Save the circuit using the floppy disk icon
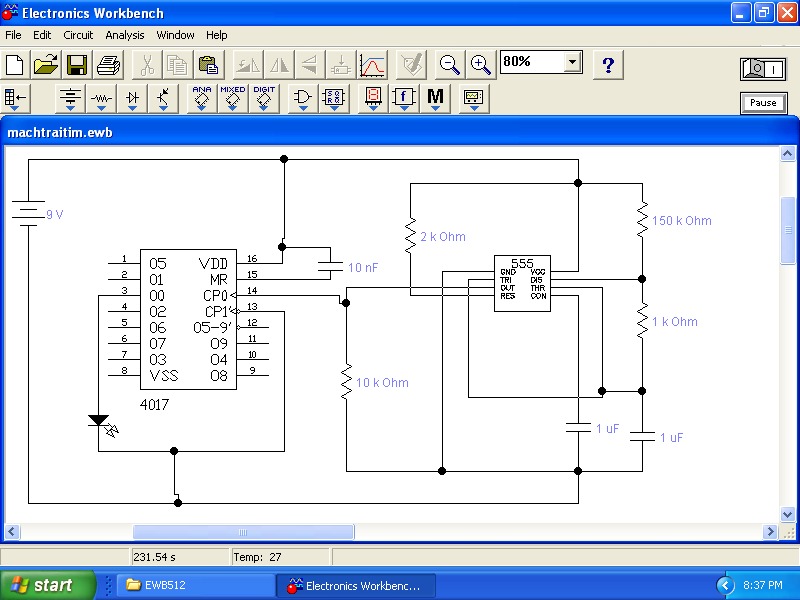 (x=77, y=65)
